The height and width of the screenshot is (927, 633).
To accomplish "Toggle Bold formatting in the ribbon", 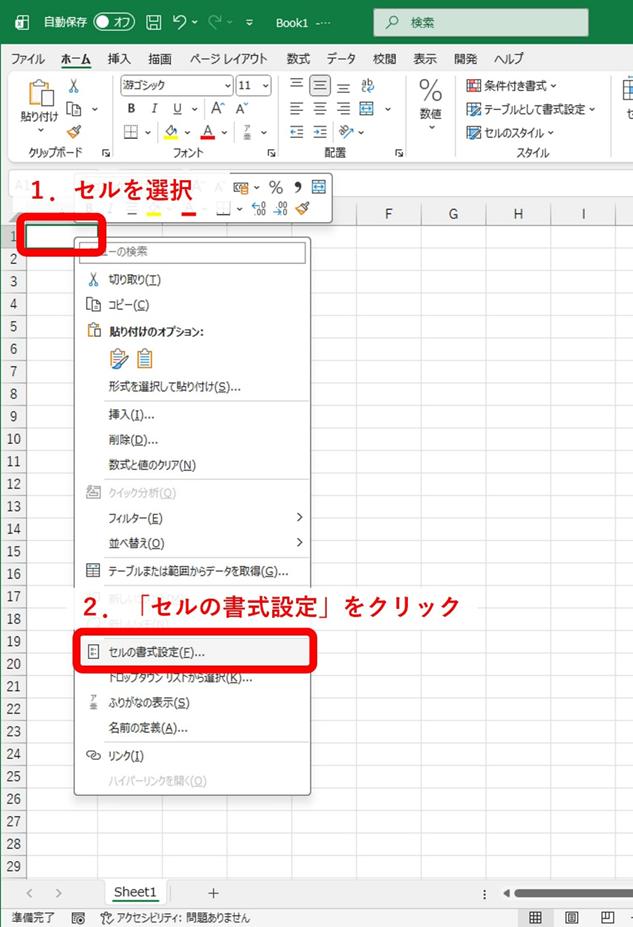I will (x=130, y=108).
